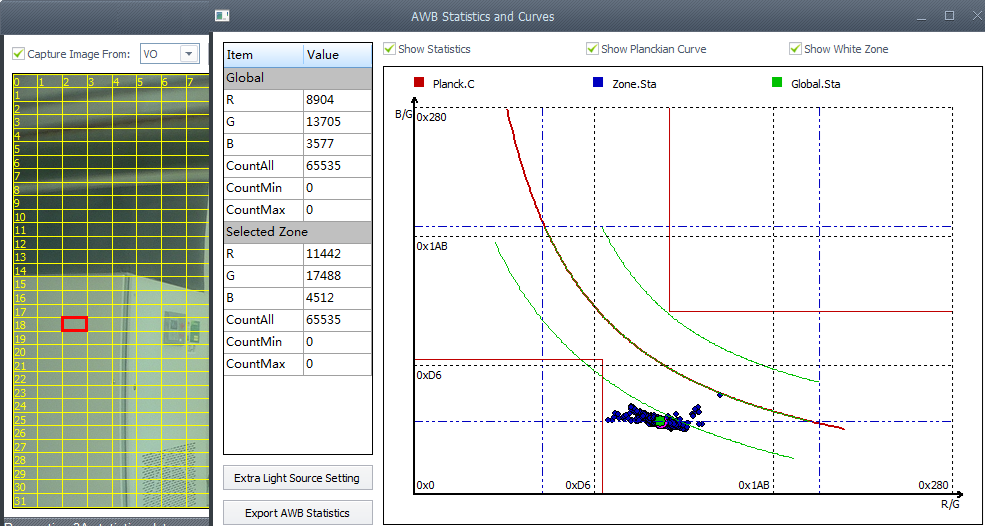Viewport: 985px width, 526px height.
Task: Select the red highlighted zone in image grid
Action: [x=74, y=324]
